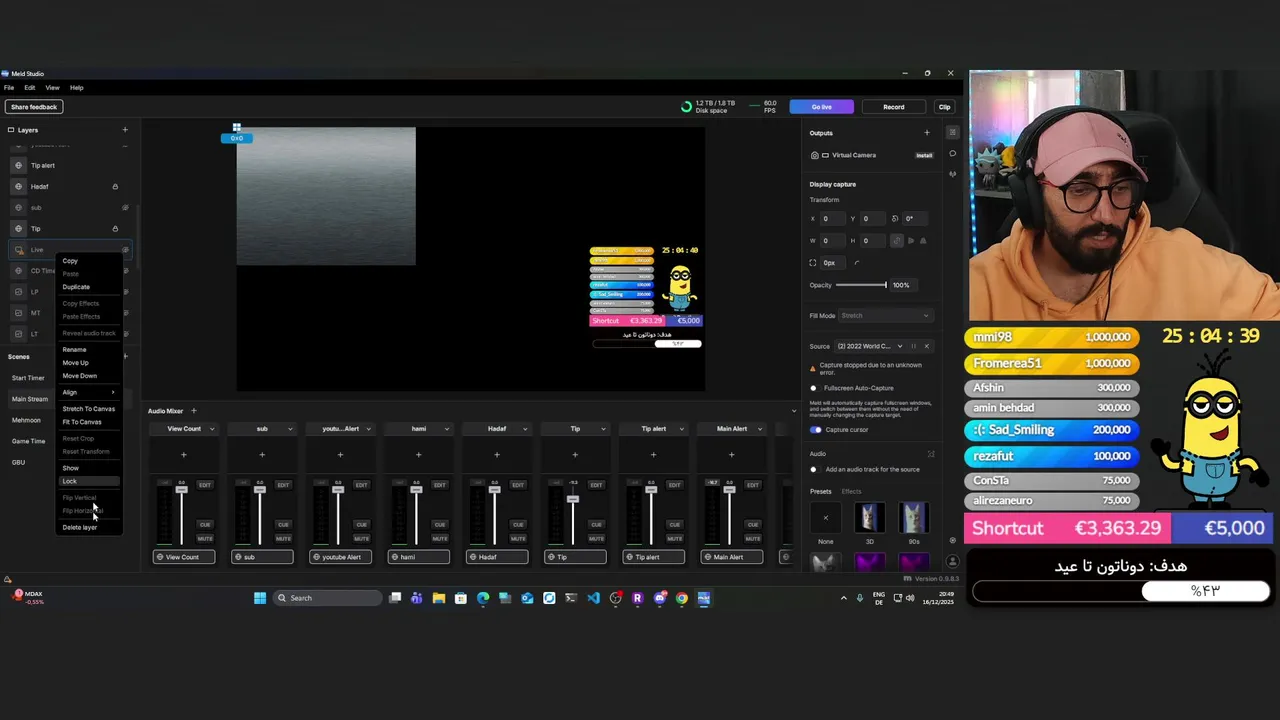Screen dimensions: 1280x720
Task: Click the Share feedback button
Action: point(34,107)
